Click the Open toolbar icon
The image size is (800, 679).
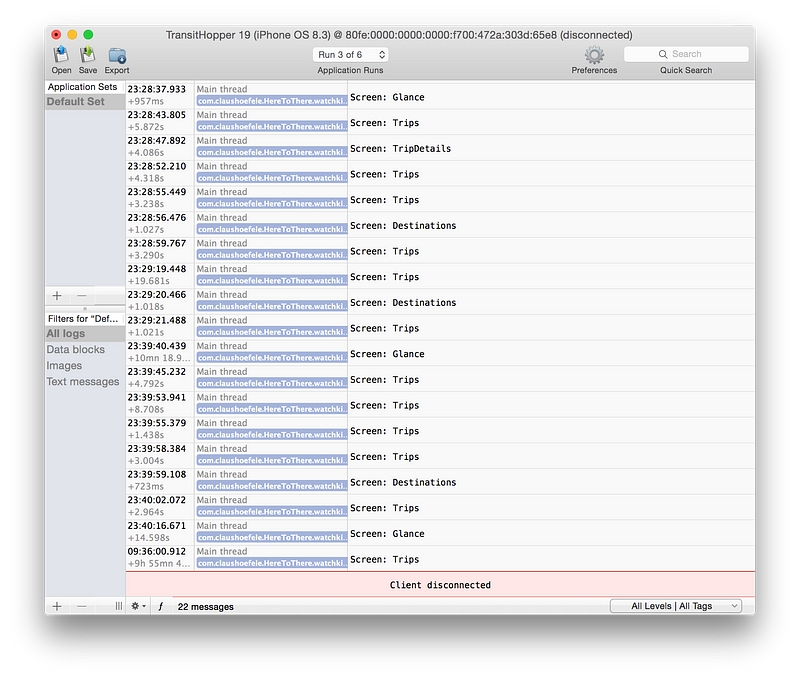pyautogui.click(x=61, y=55)
